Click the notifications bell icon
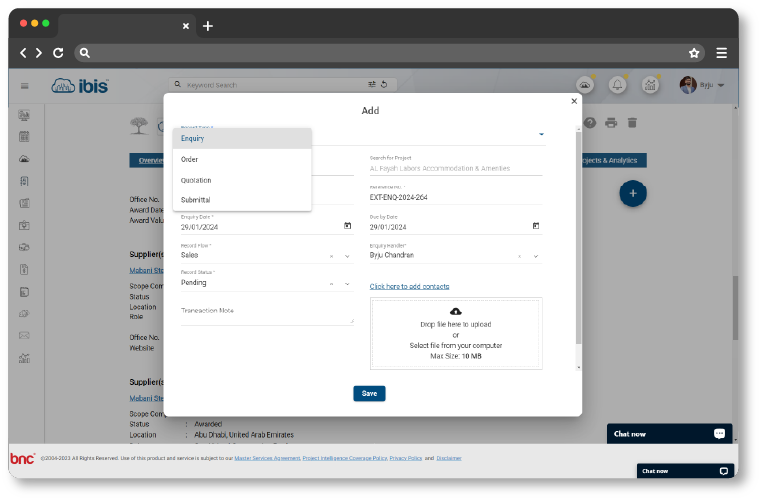Screen dimensions: 761x500 coord(618,86)
